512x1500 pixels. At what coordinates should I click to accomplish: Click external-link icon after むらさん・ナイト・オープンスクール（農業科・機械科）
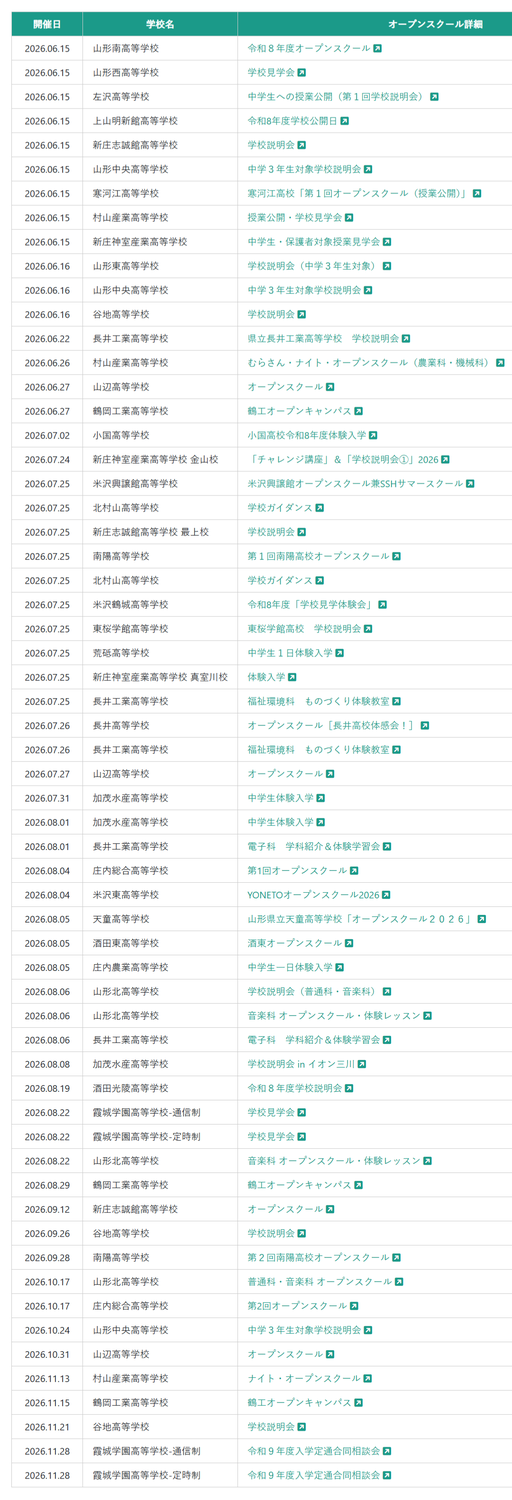pos(500,363)
